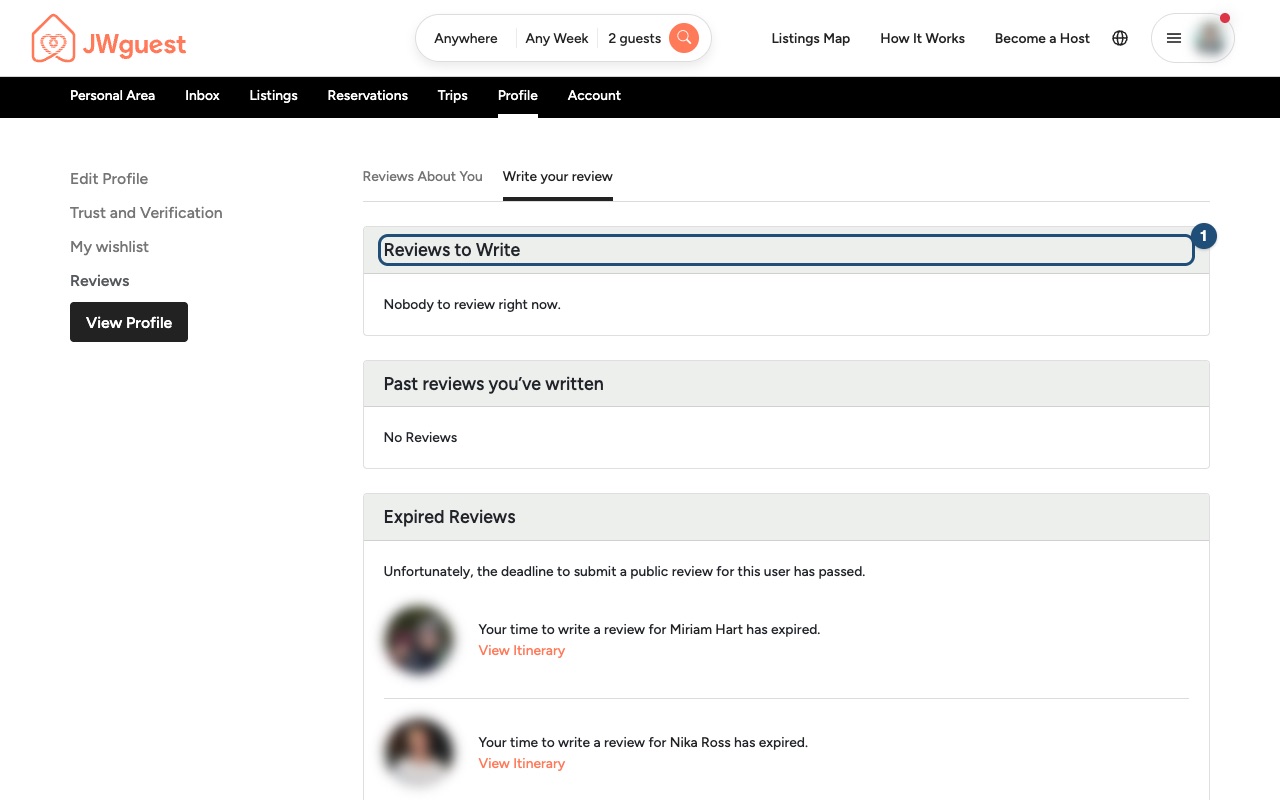Click the JWguest logo
Image resolution: width=1280 pixels, height=800 pixels.
[109, 39]
